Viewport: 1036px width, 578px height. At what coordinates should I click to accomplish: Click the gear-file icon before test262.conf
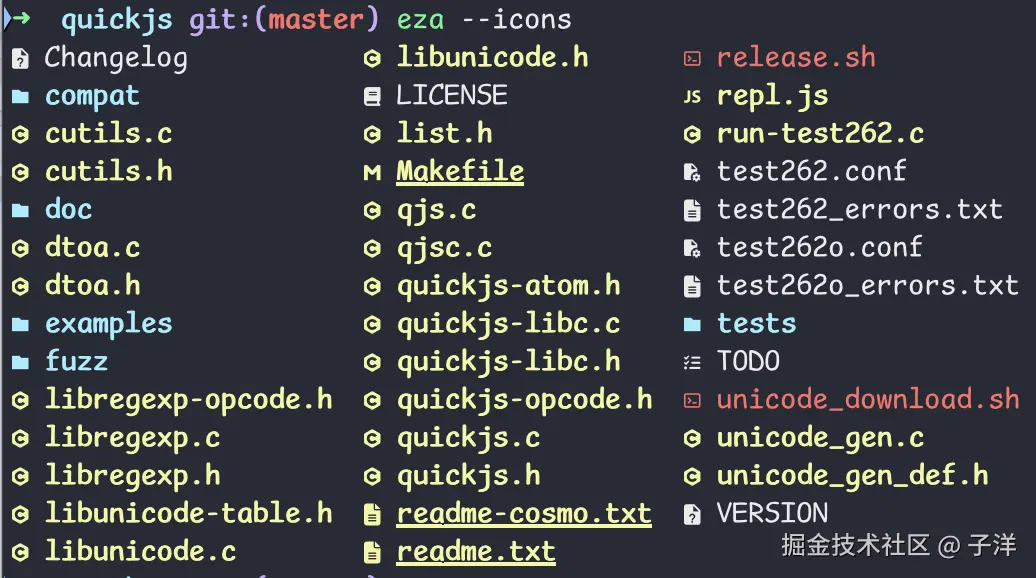(x=691, y=173)
